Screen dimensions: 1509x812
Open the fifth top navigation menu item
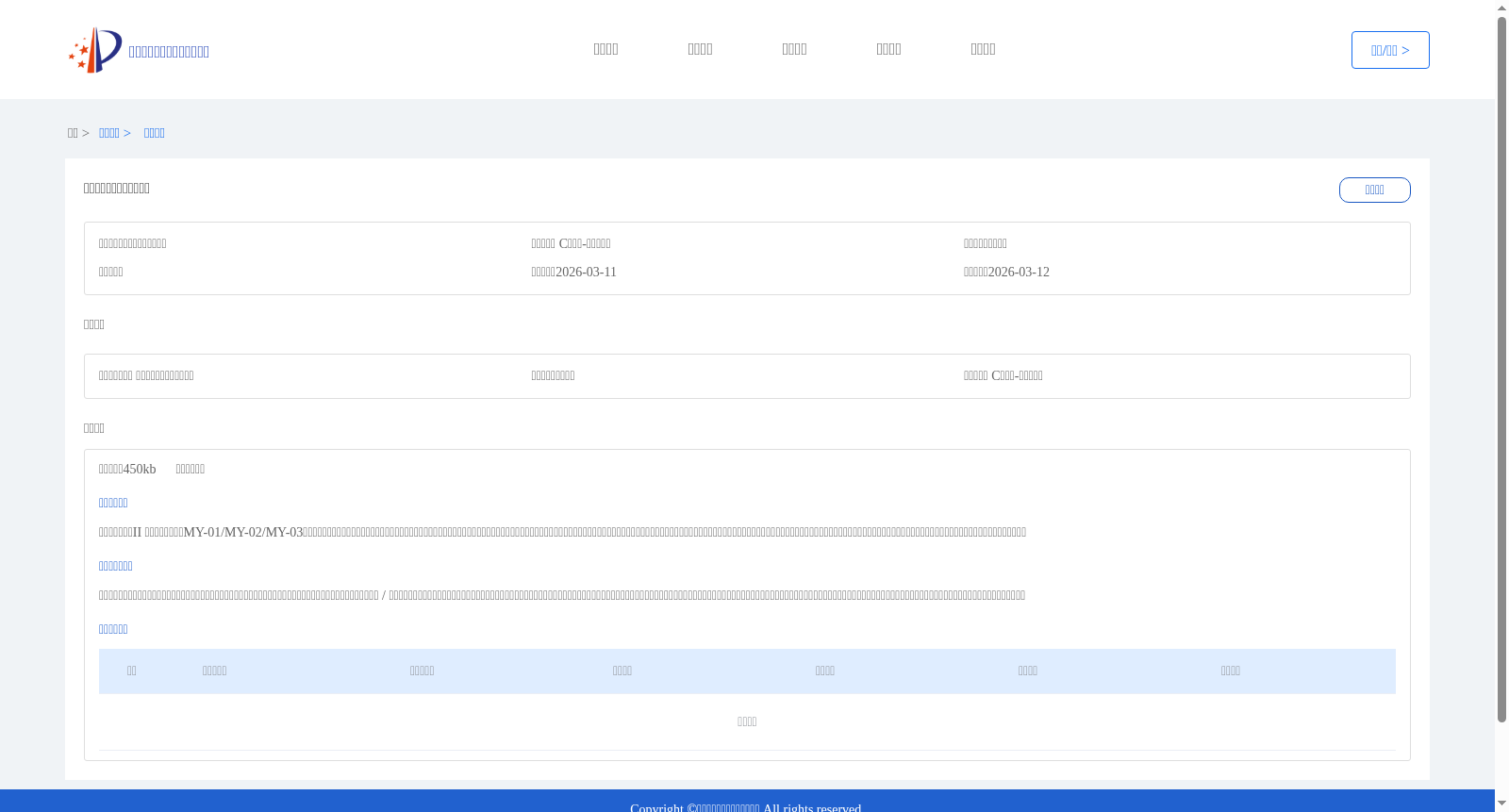[983, 49]
